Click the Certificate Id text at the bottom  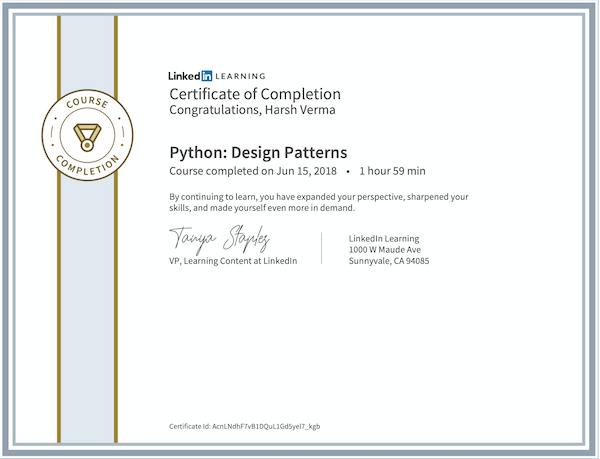tap(245, 426)
